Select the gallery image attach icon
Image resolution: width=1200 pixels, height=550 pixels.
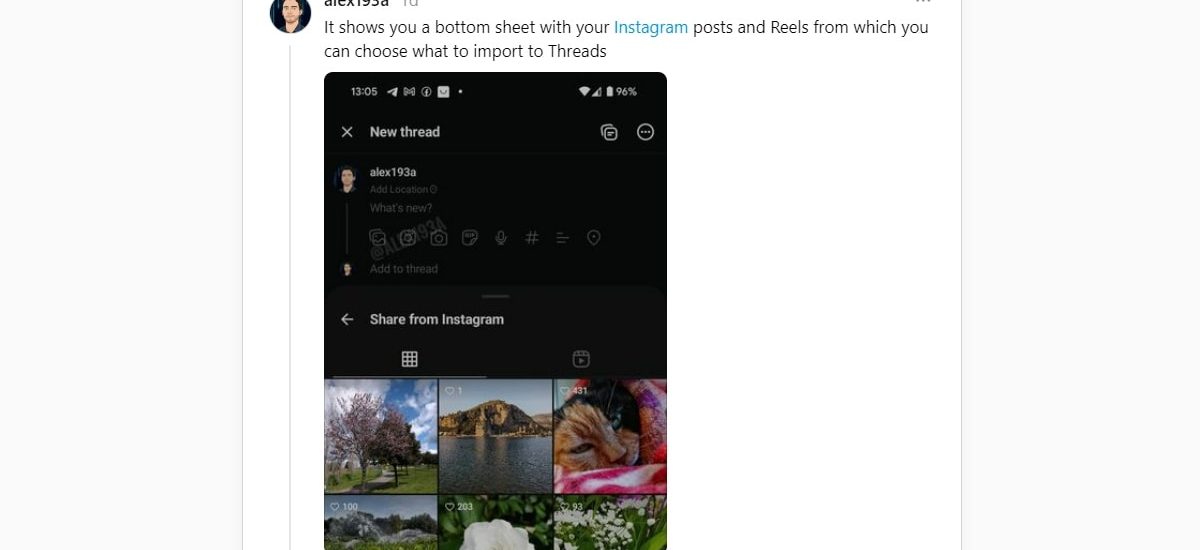tap(378, 238)
